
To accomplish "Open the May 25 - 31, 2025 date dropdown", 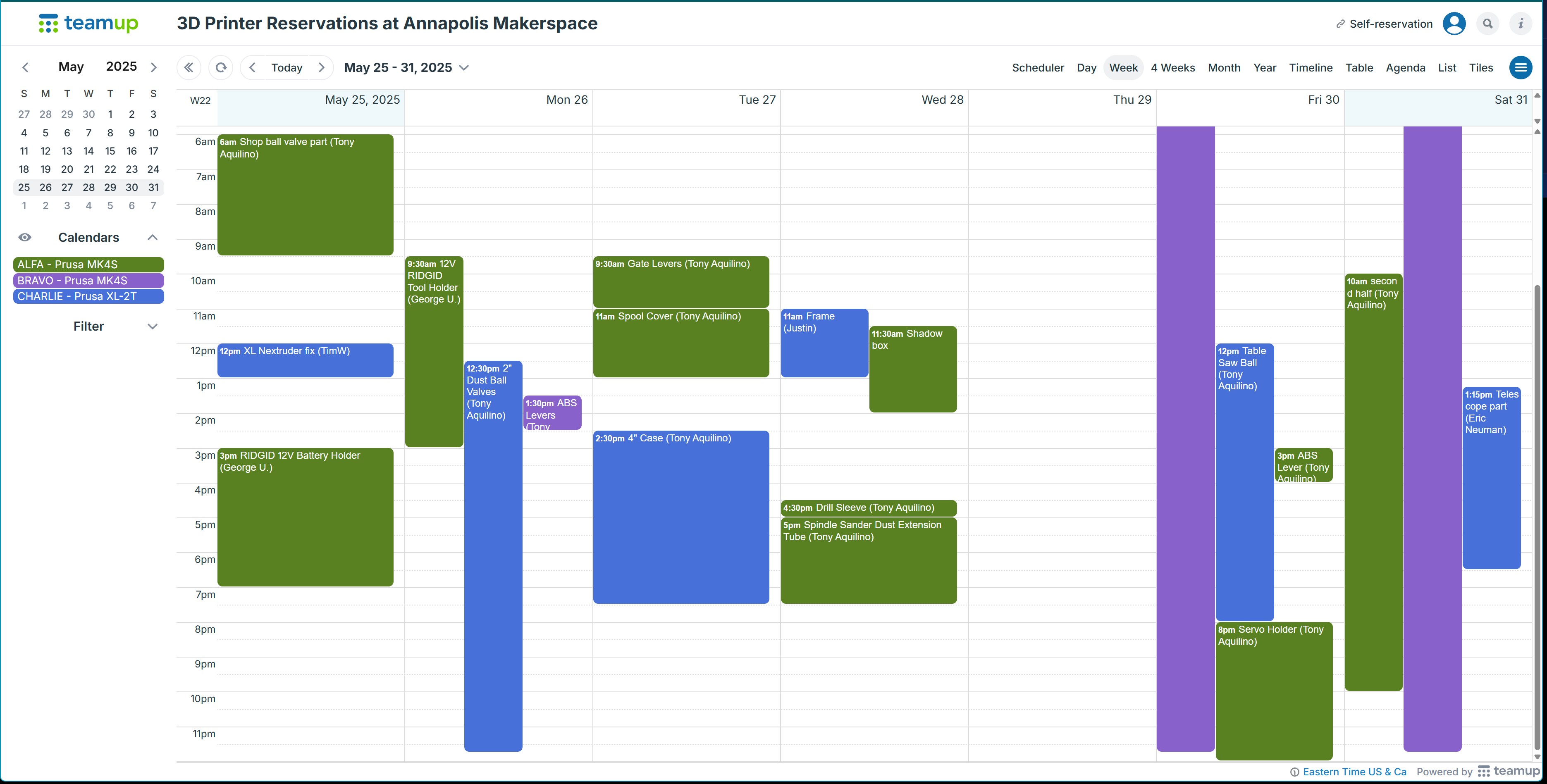I will click(406, 68).
